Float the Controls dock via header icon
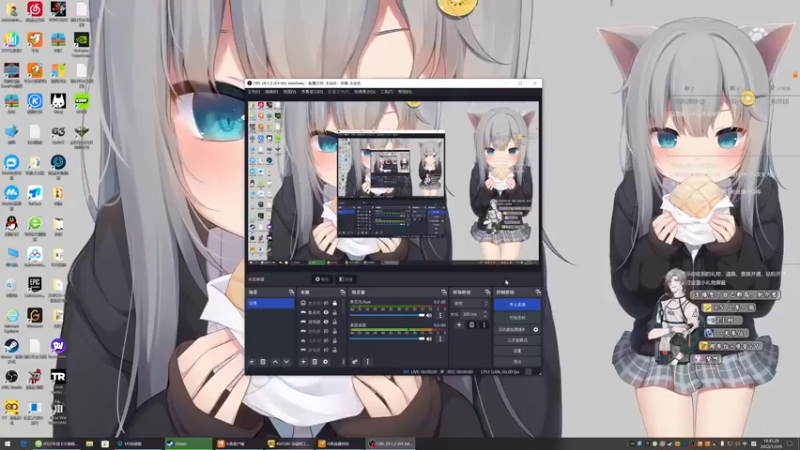Viewport: 800px width, 450px height. click(x=538, y=292)
